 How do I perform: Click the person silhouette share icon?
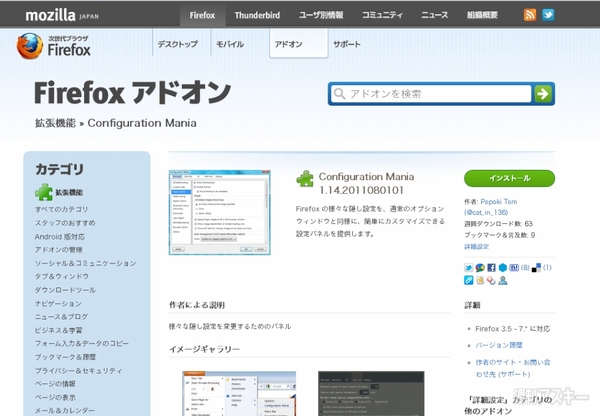503,281
